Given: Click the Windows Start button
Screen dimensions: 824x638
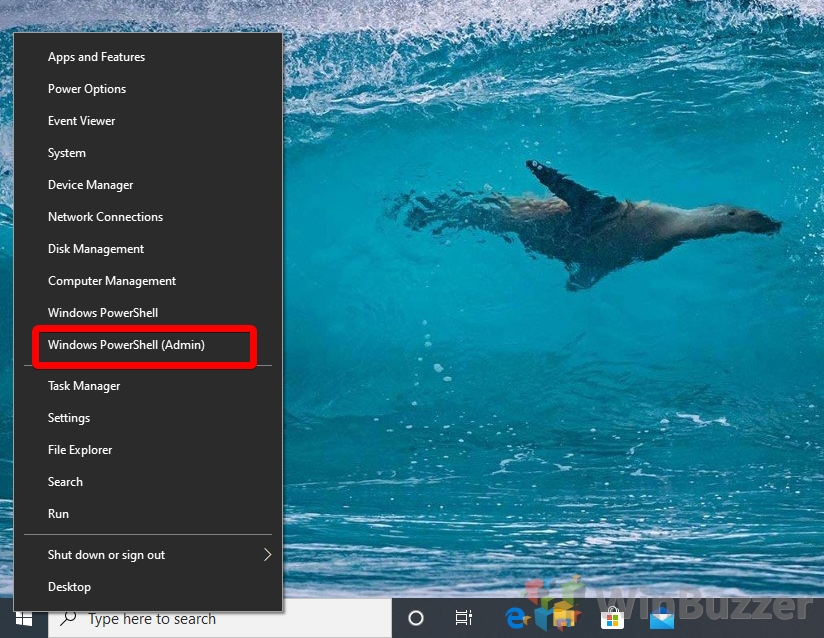Looking at the screenshot, I should click(24, 619).
